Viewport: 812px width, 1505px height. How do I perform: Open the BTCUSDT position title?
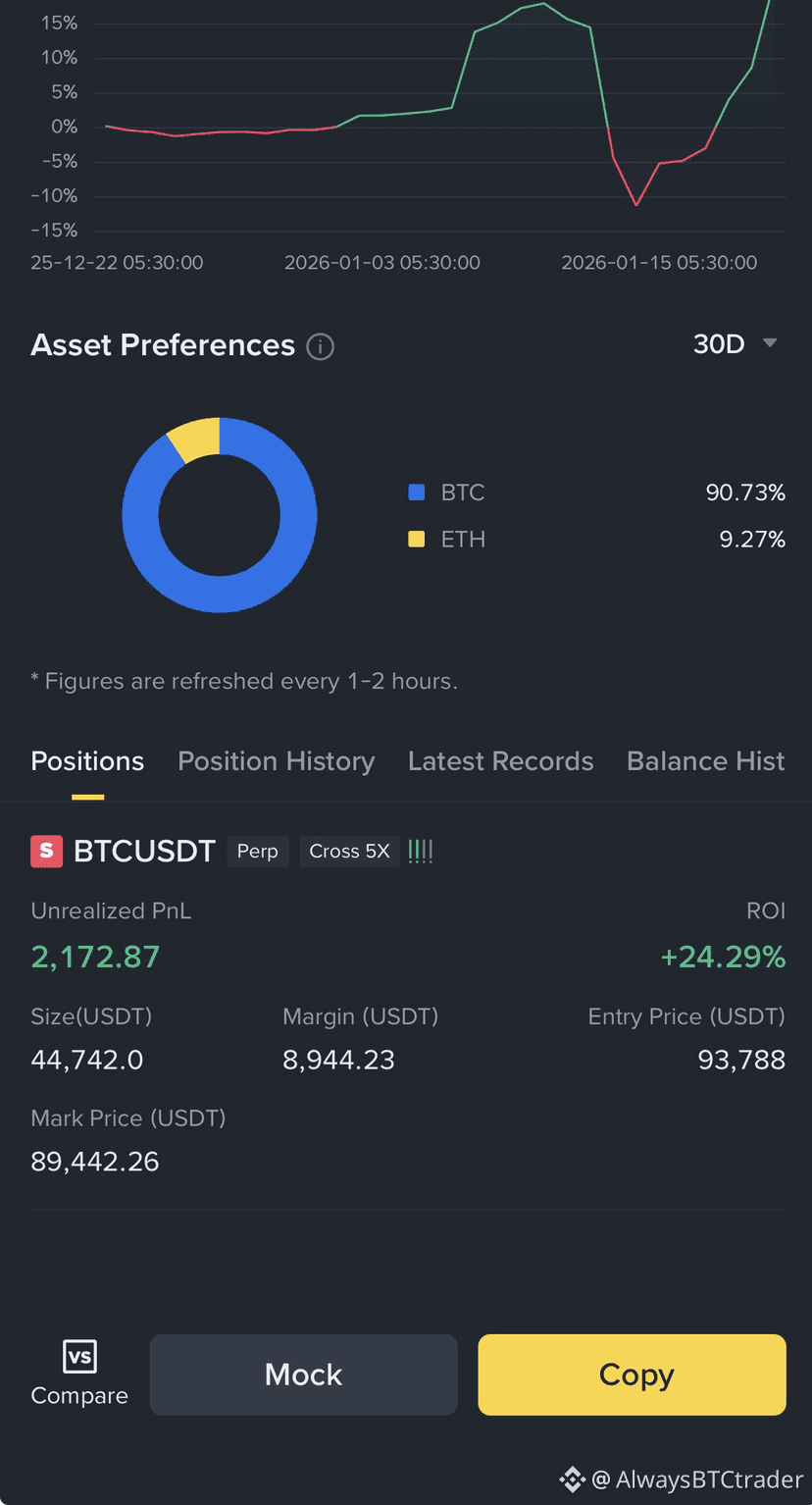coord(144,852)
